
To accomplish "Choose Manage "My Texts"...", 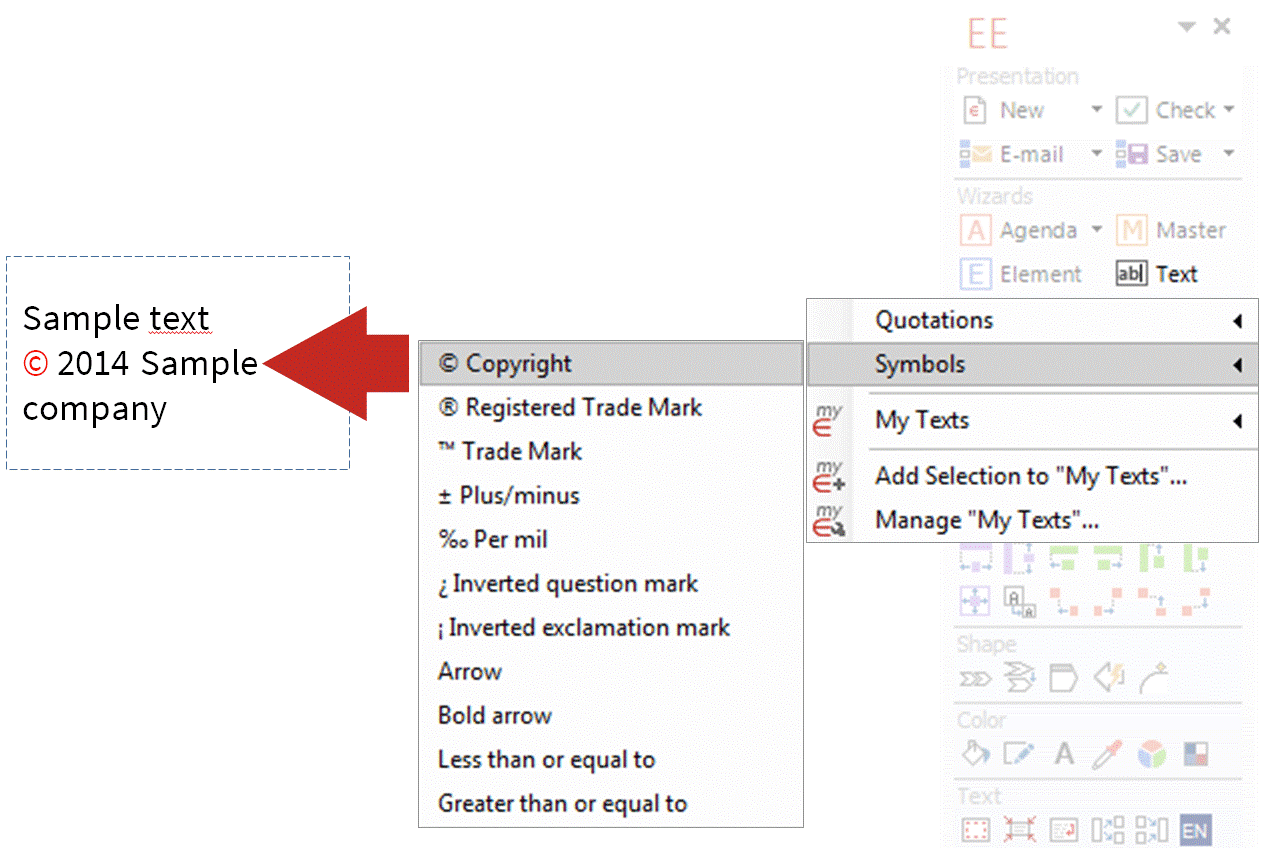I will click(1032, 520).
